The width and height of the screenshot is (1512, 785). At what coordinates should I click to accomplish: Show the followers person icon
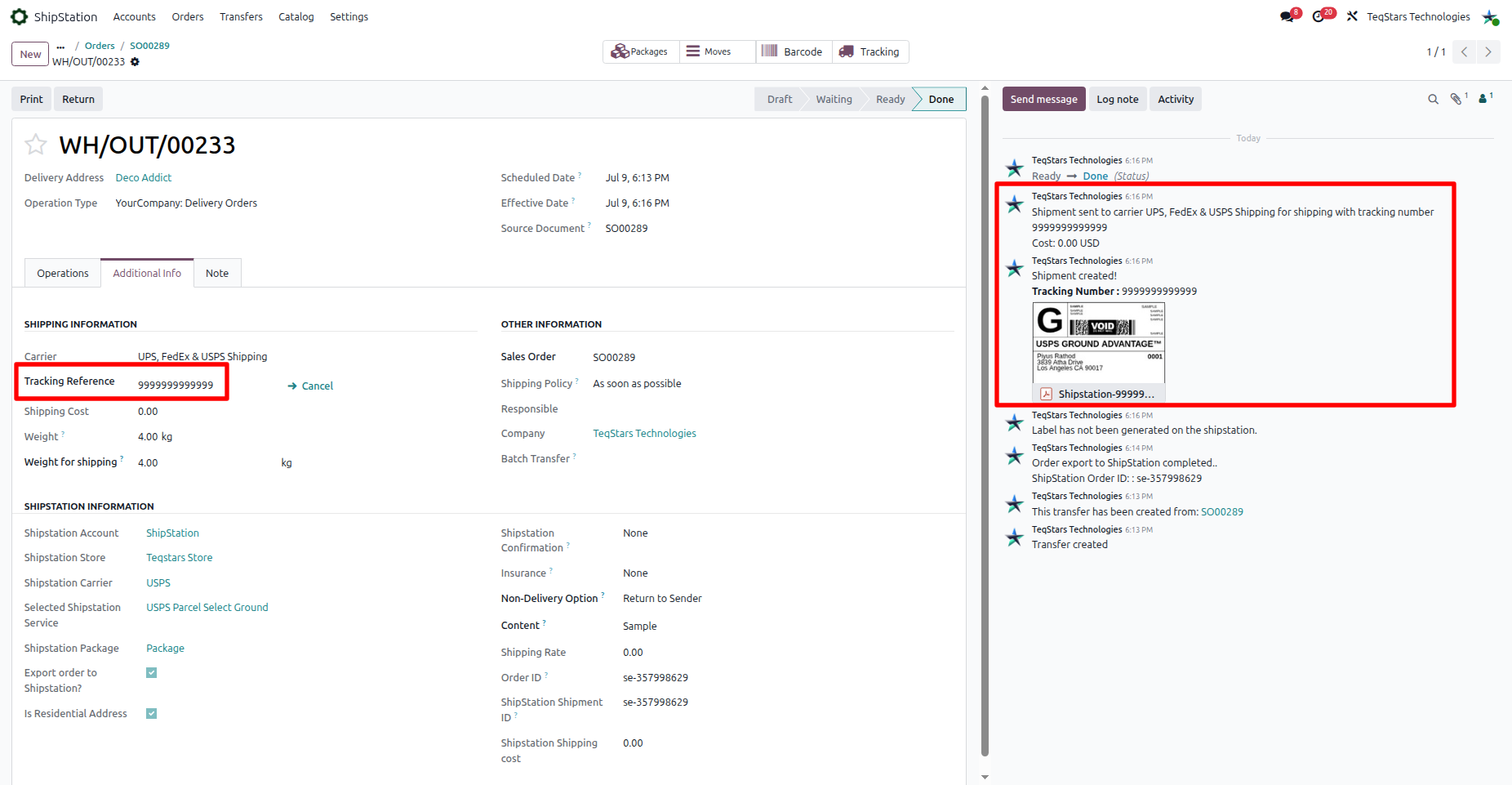[x=1484, y=99]
